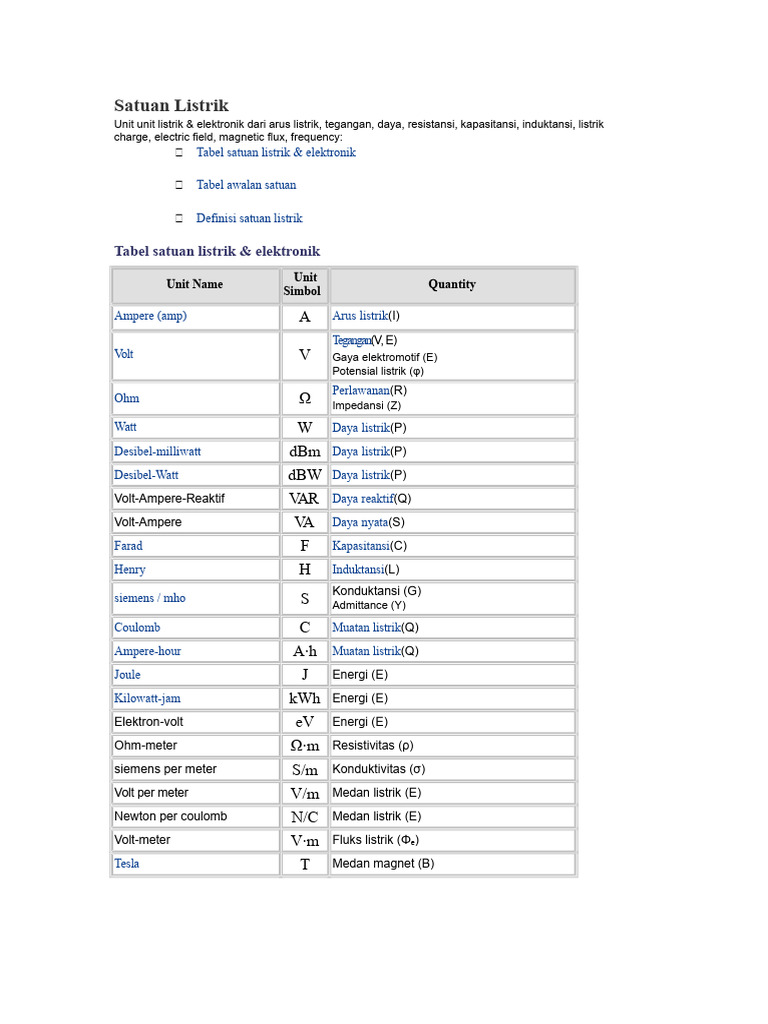Click the Tesla unit link
The image size is (768, 1024).
127,863
